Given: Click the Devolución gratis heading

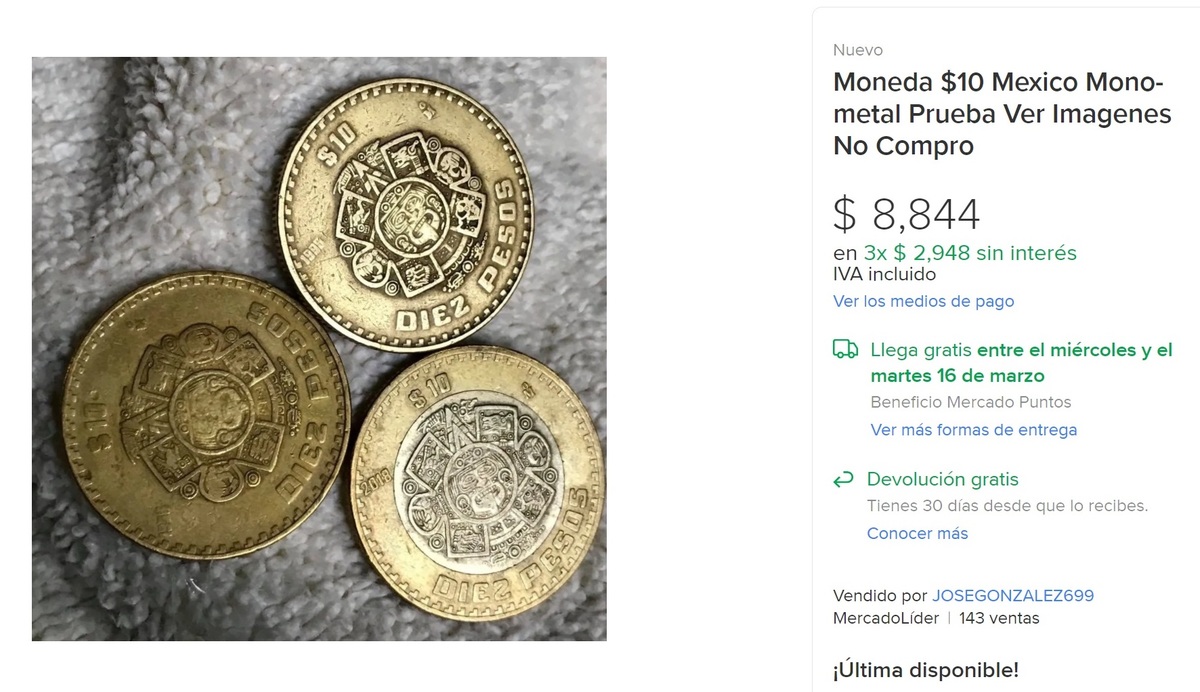Looking at the screenshot, I should click(942, 479).
